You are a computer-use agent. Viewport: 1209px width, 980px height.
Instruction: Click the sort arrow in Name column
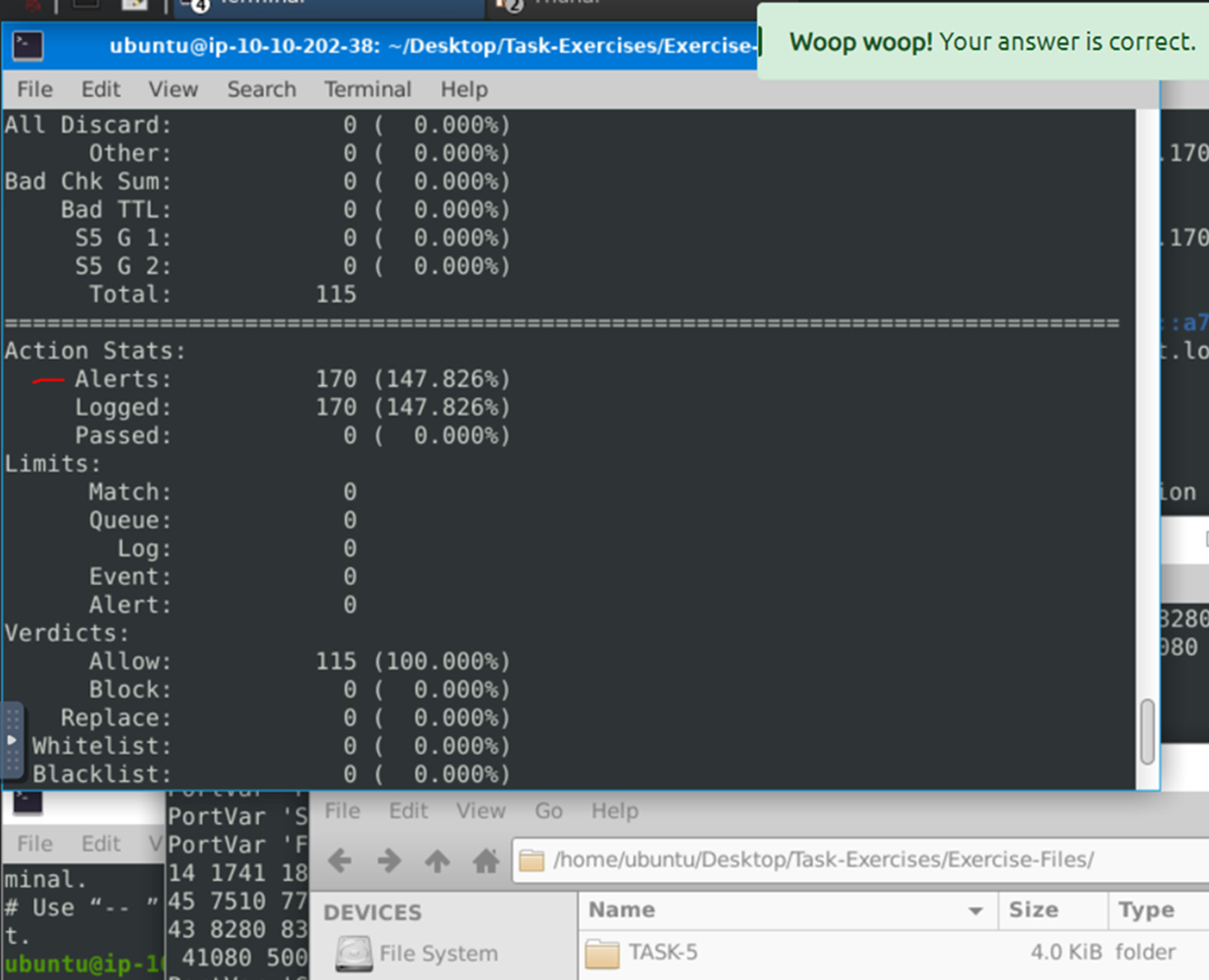(976, 911)
